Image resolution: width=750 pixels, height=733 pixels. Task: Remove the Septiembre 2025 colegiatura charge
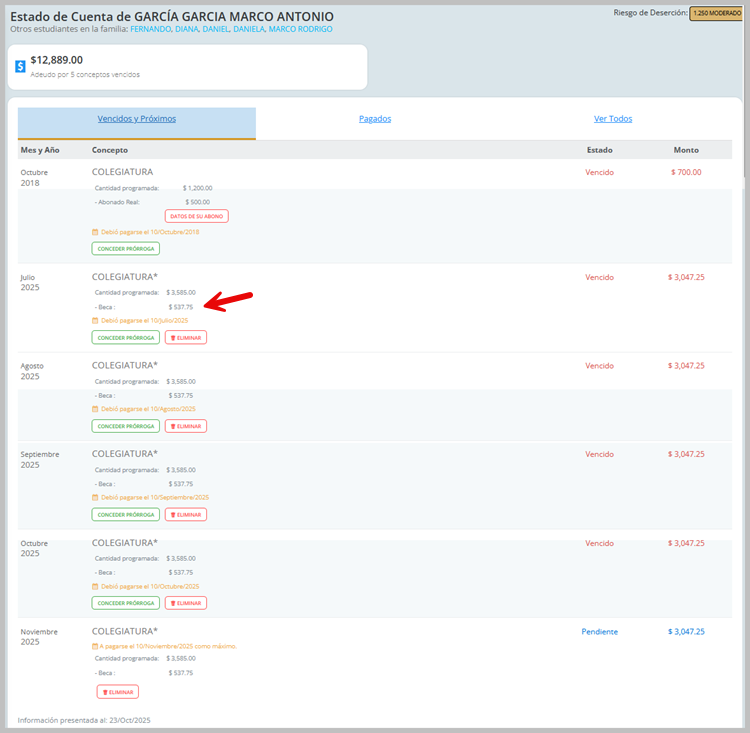(186, 515)
